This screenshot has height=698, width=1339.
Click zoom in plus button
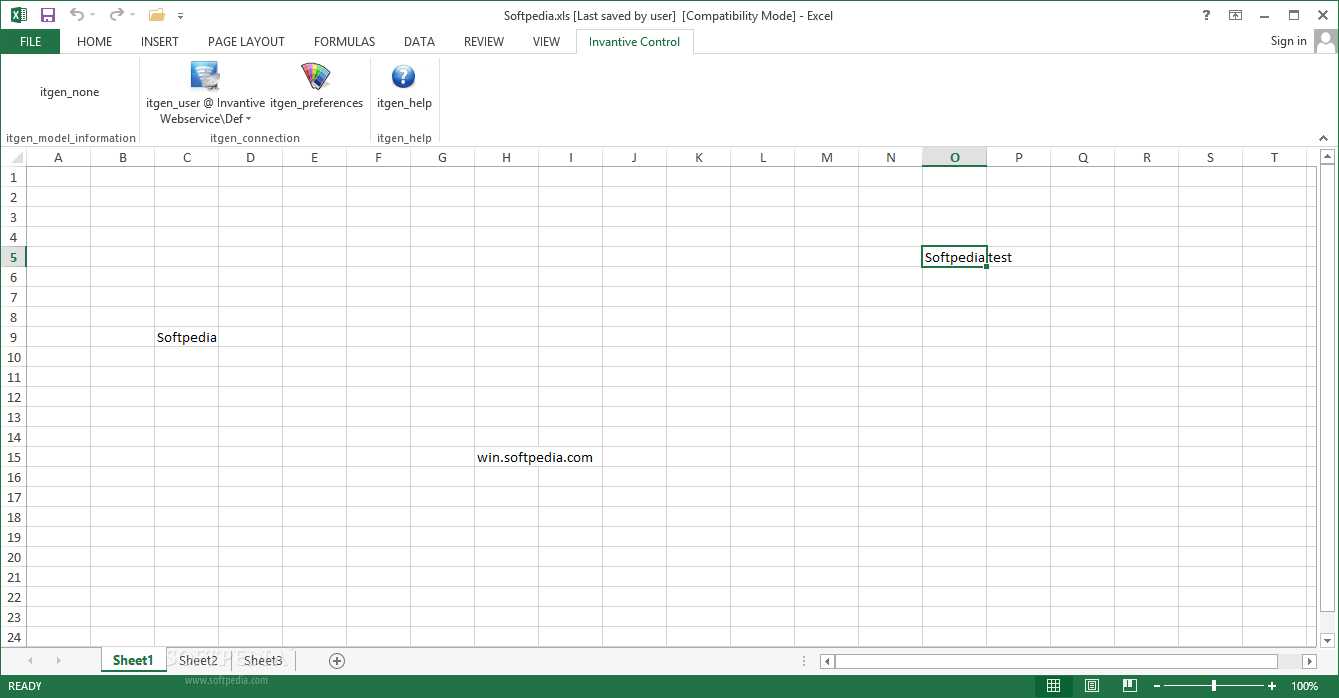tap(1272, 686)
